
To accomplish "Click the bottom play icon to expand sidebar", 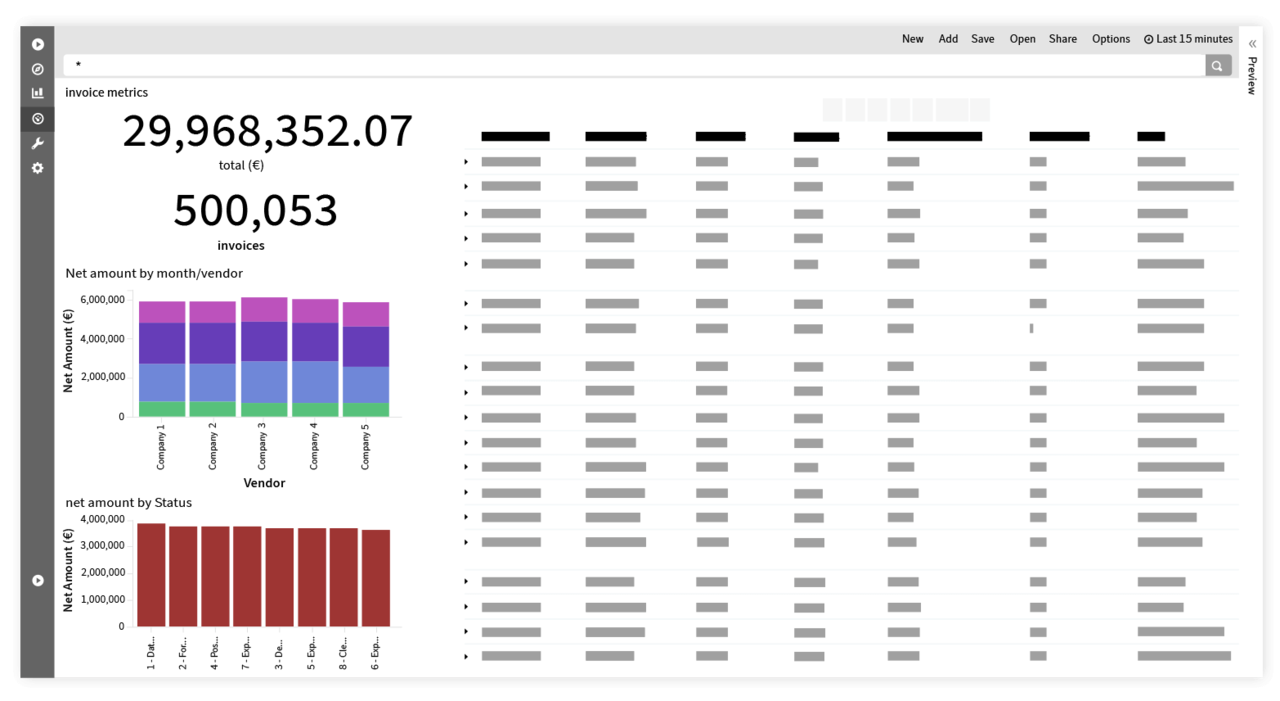I will [38, 580].
